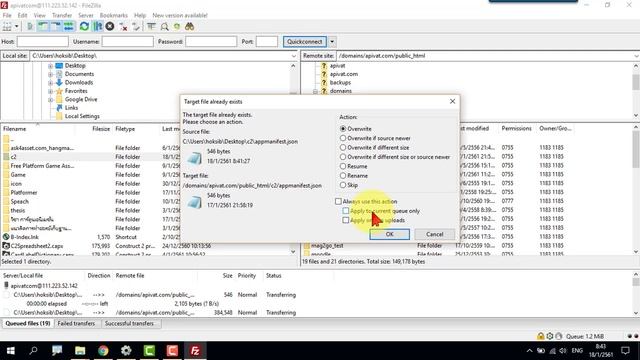The height and width of the screenshot is (360, 640).
Task: Switch to the Successful transfers tab
Action: [129, 323]
